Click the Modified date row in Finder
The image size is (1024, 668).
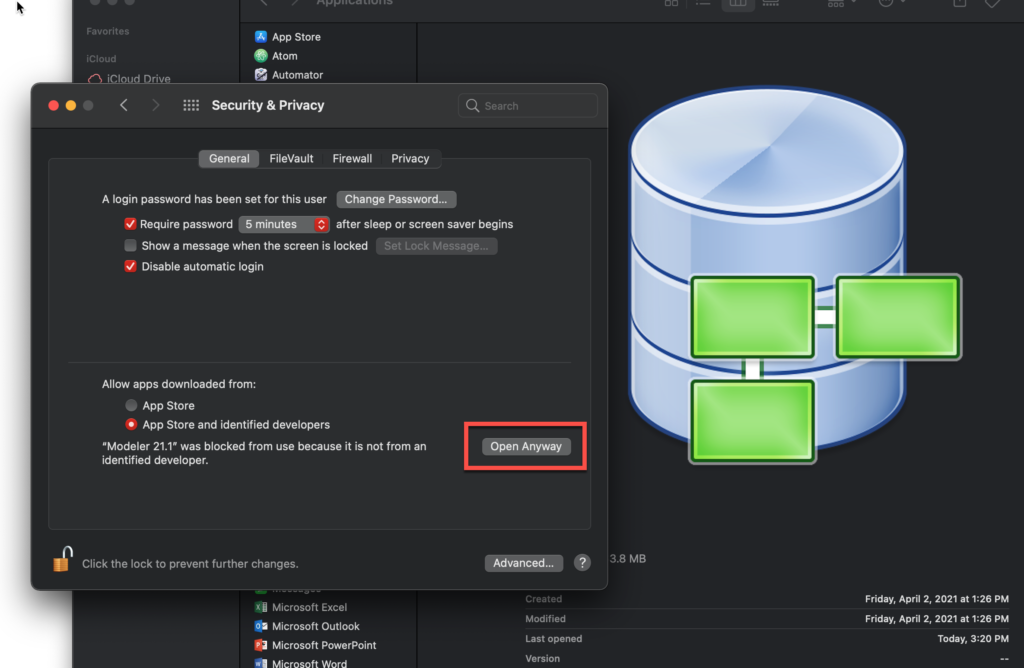(767, 618)
